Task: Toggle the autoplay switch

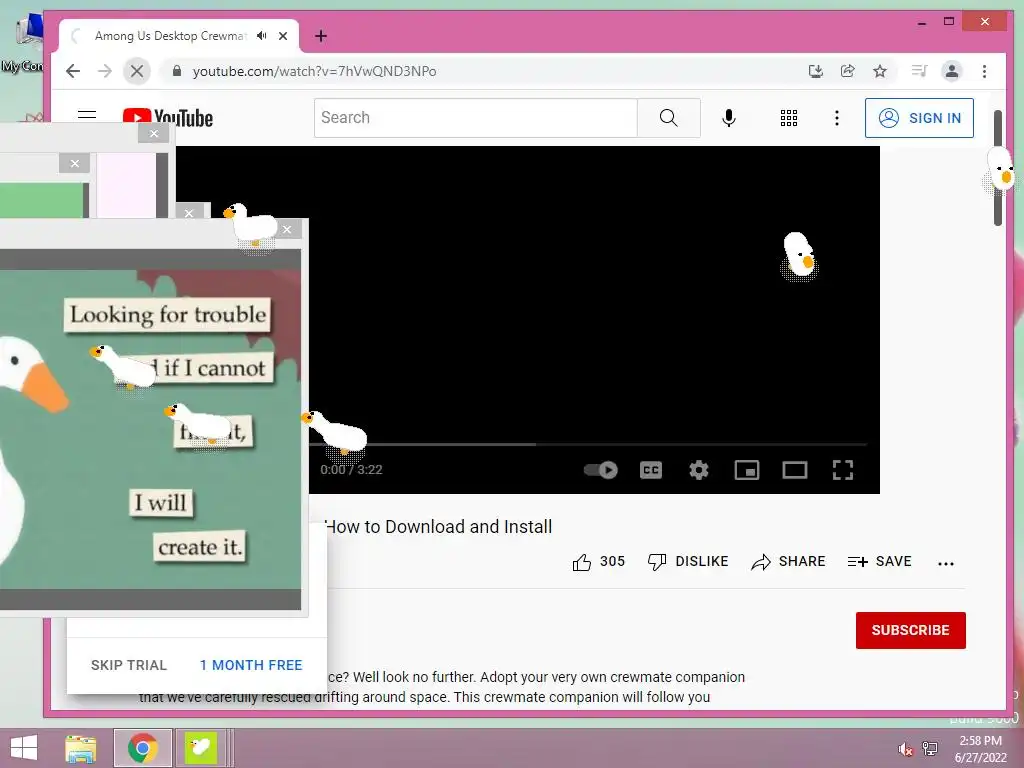Action: (601, 470)
